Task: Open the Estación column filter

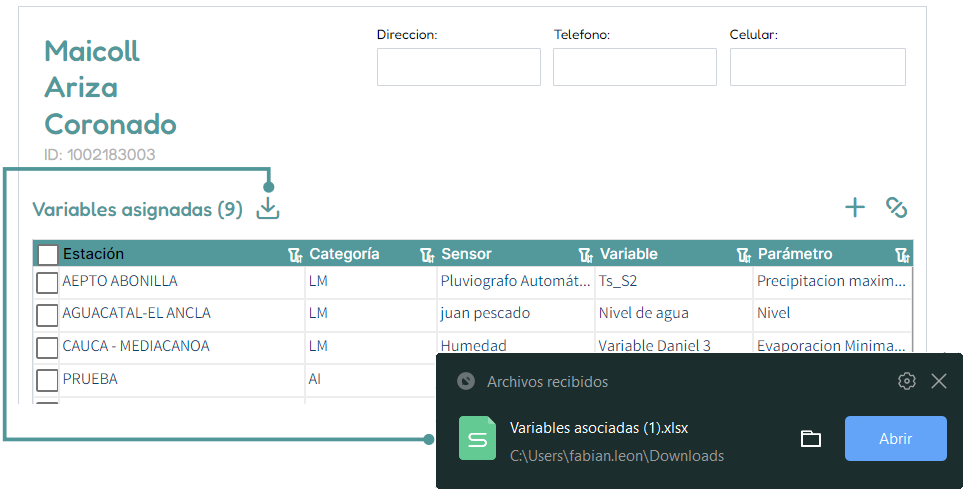Action: click(295, 255)
